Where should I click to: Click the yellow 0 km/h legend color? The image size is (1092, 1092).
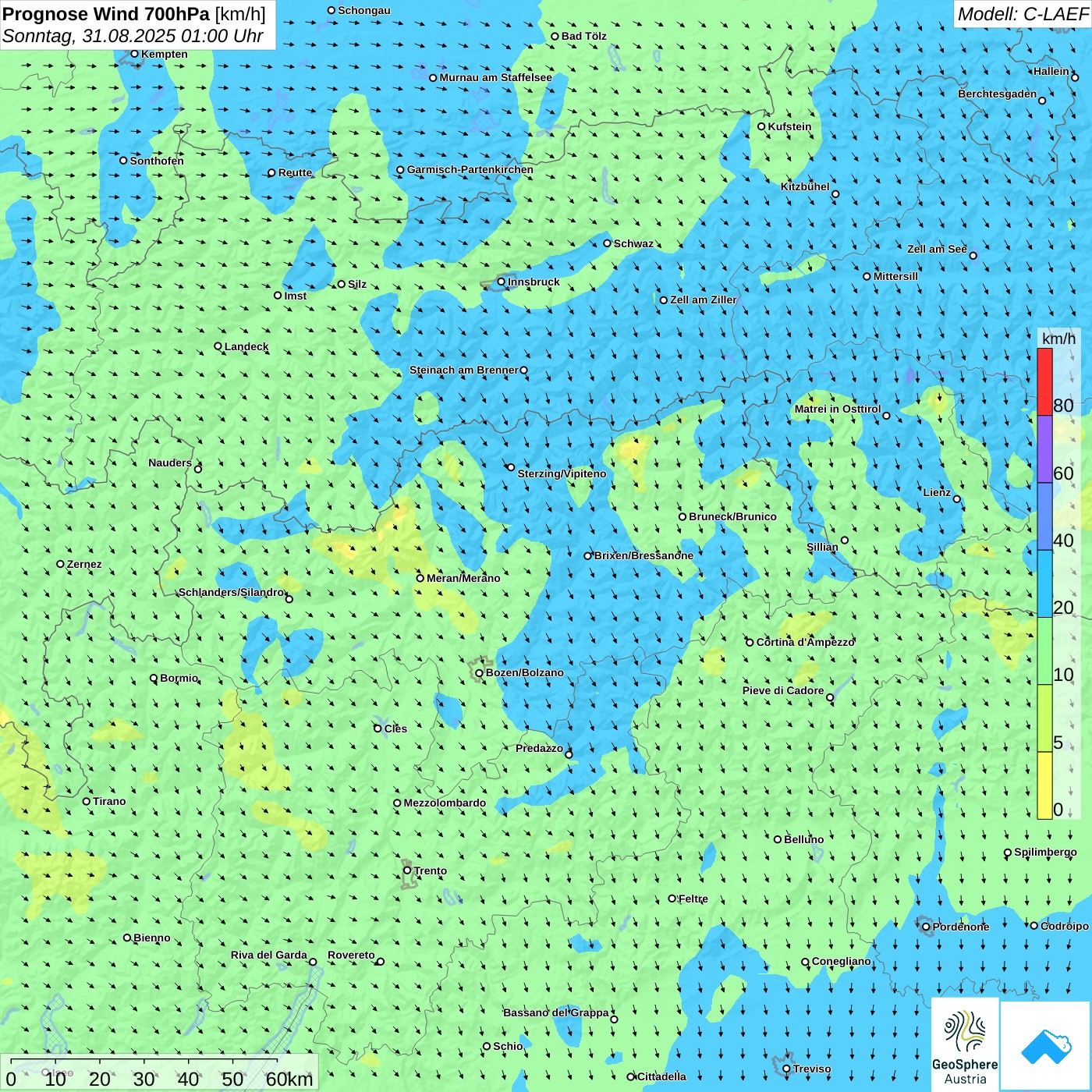(1044, 785)
